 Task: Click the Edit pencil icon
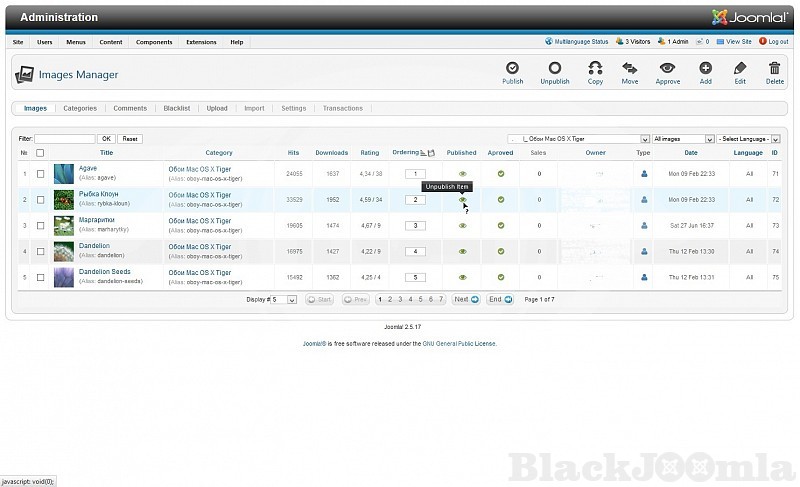click(740, 68)
